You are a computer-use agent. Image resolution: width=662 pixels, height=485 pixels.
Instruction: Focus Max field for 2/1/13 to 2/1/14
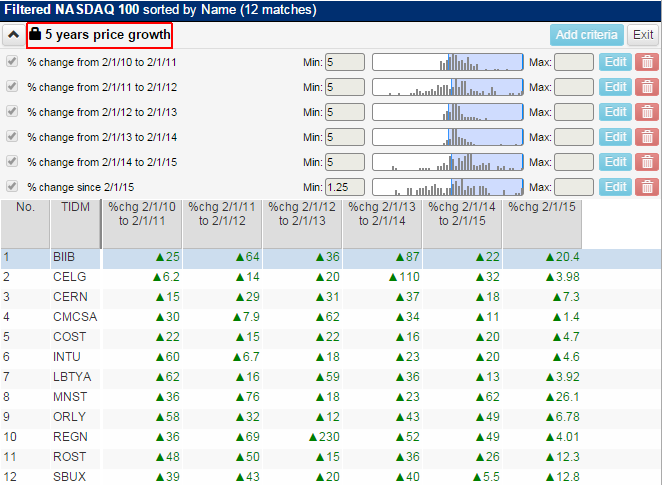point(574,137)
